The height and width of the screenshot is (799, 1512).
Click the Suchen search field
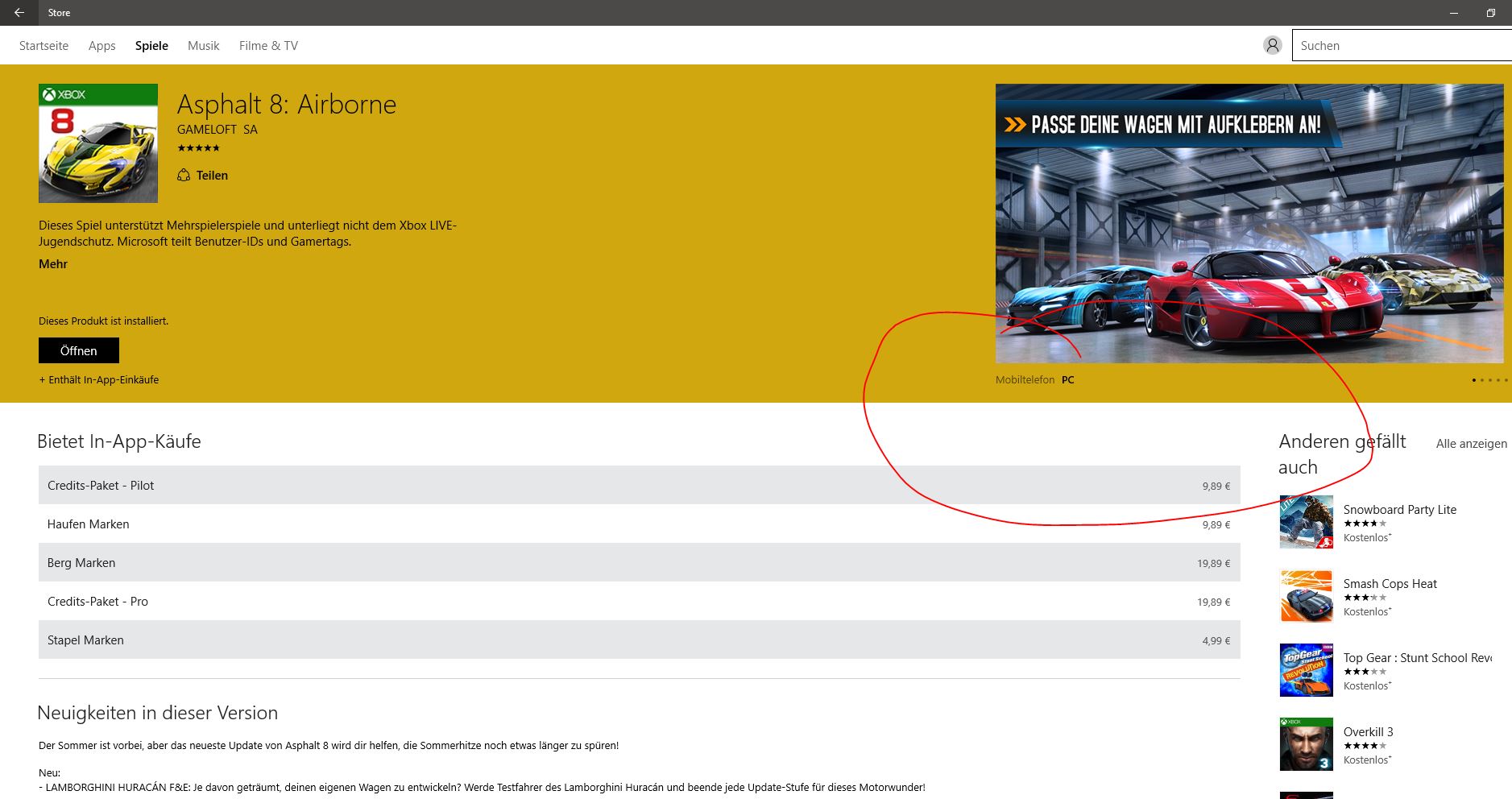[1402, 46]
